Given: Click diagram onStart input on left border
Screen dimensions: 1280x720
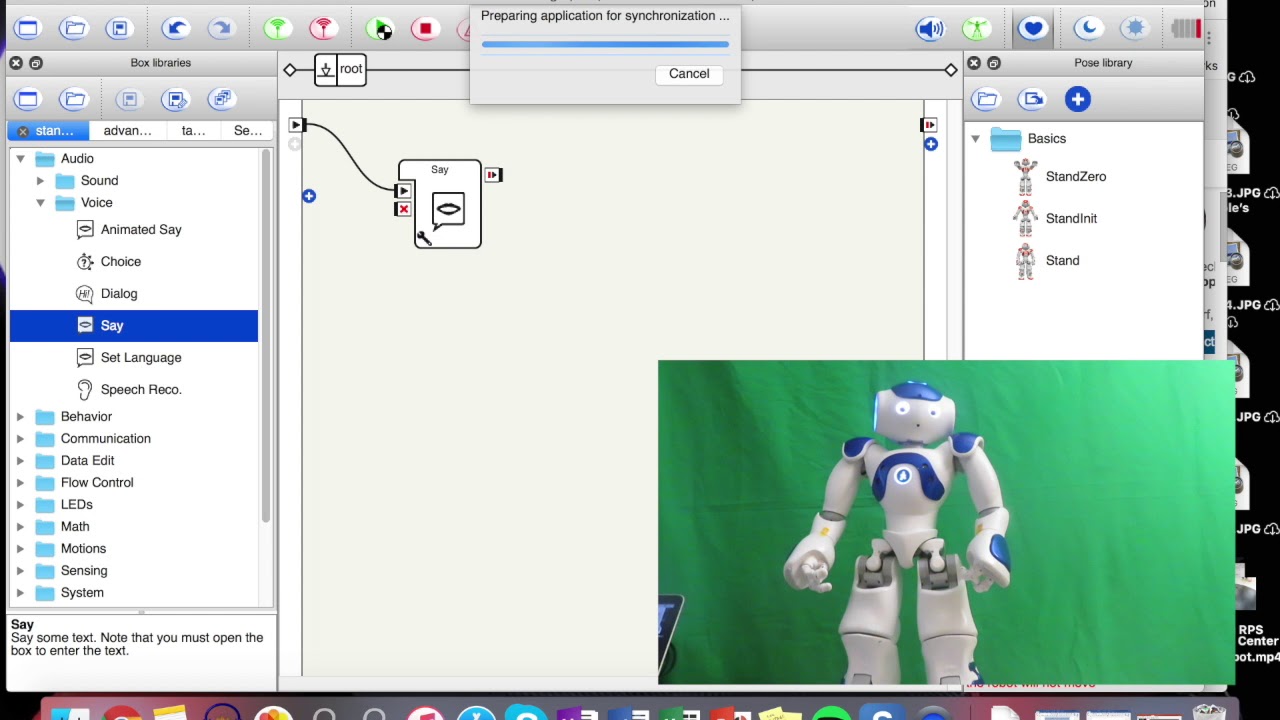Looking at the screenshot, I should coord(297,125).
